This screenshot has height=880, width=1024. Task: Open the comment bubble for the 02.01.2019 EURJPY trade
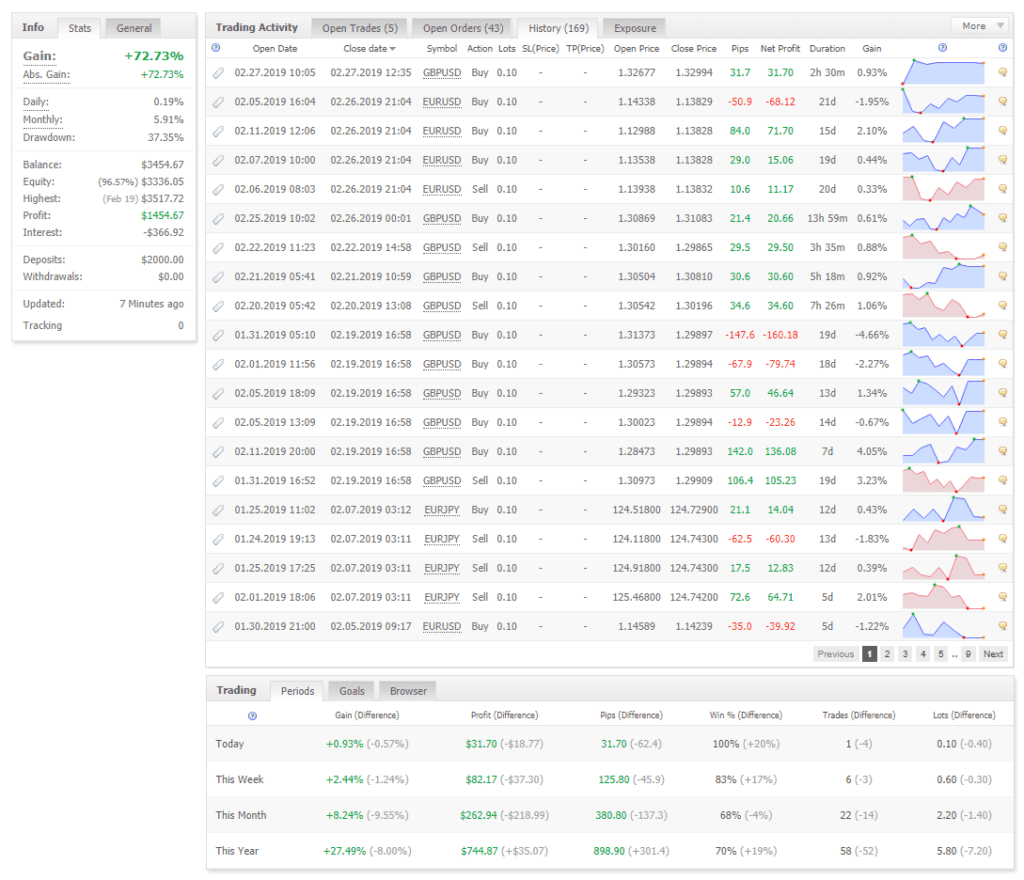click(x=1003, y=595)
